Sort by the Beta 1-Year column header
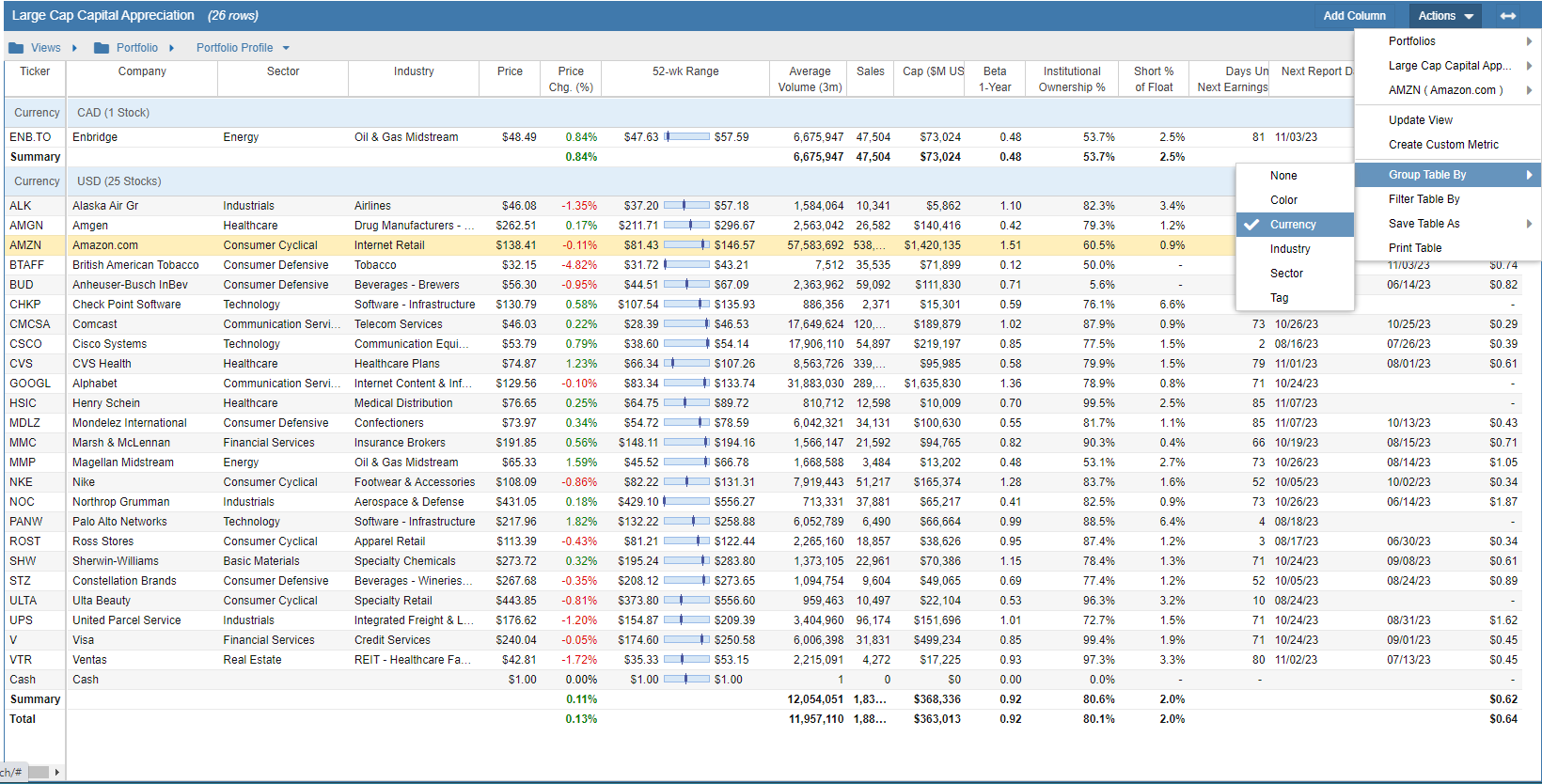Screen dimensions: 1542x784 995,79
